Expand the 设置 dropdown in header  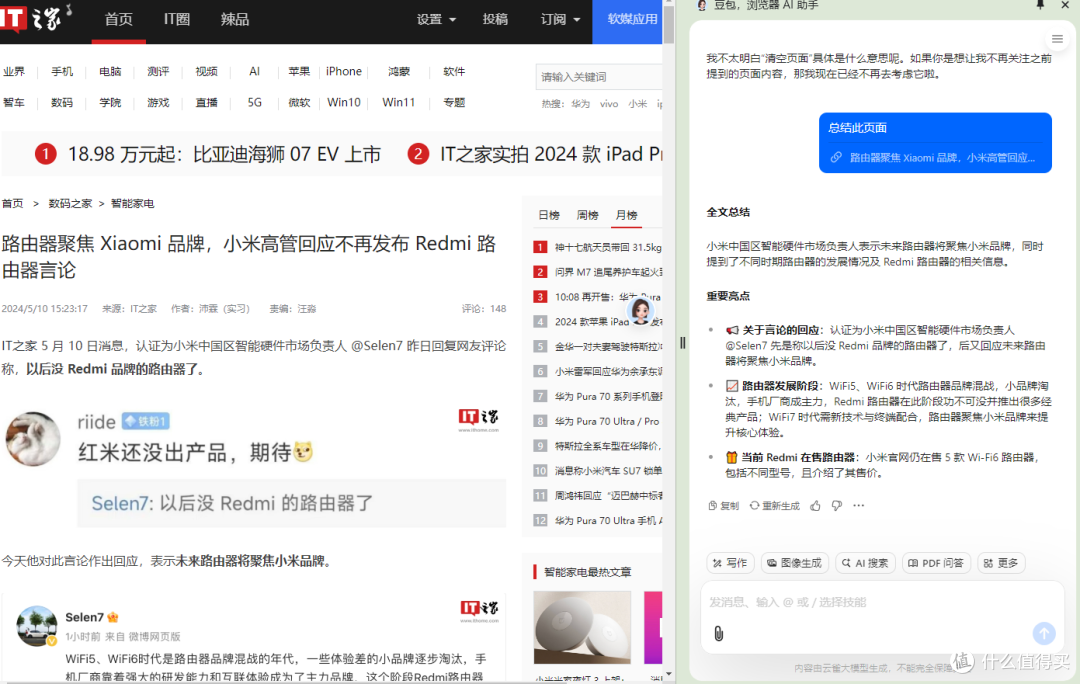[x=436, y=19]
